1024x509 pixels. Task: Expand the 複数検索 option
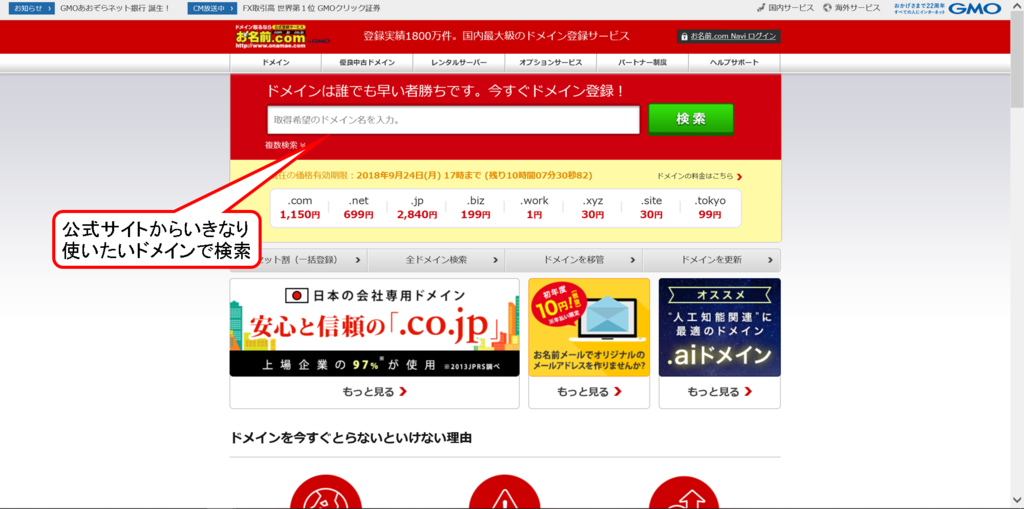285,145
